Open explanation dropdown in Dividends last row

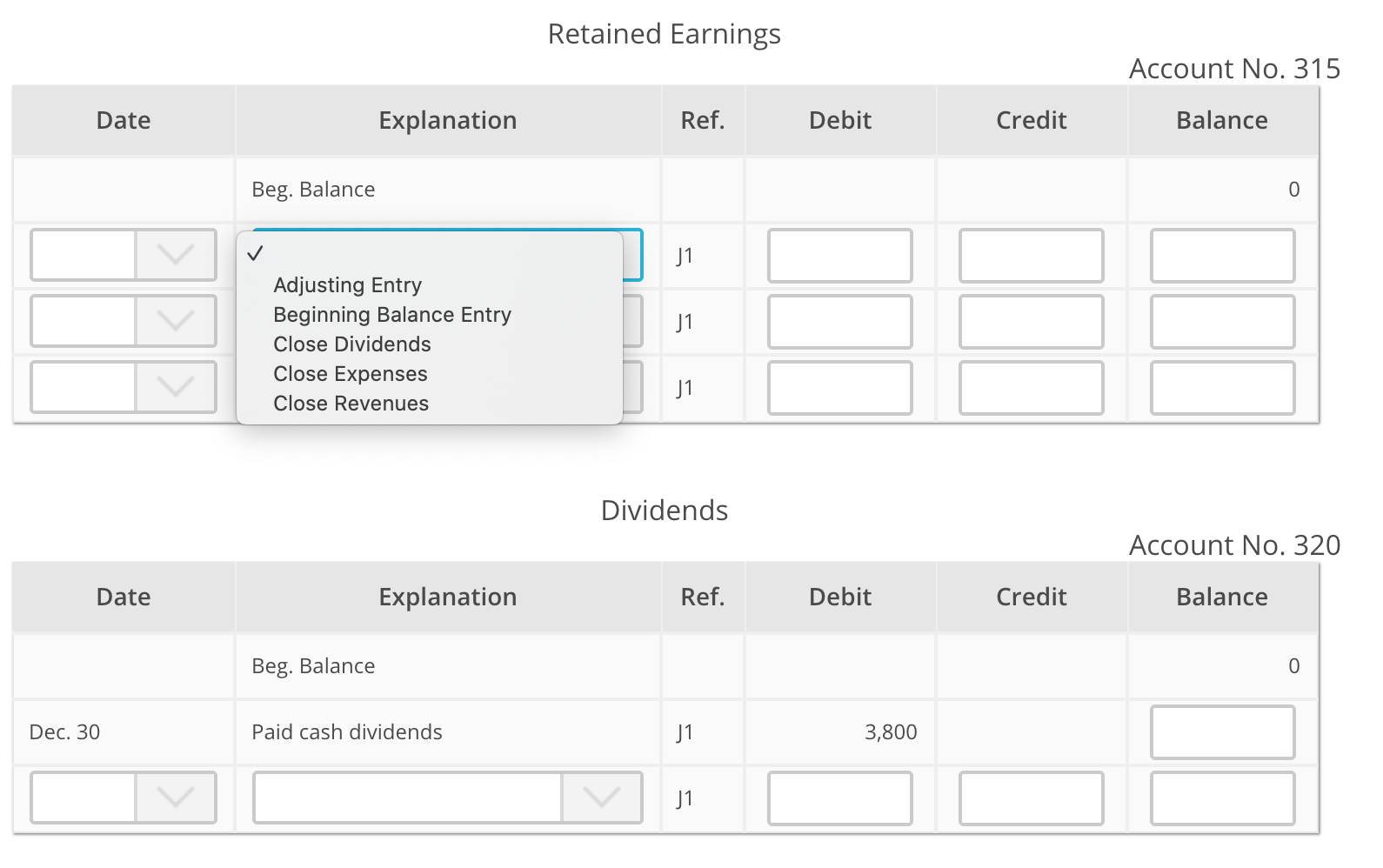click(x=448, y=798)
